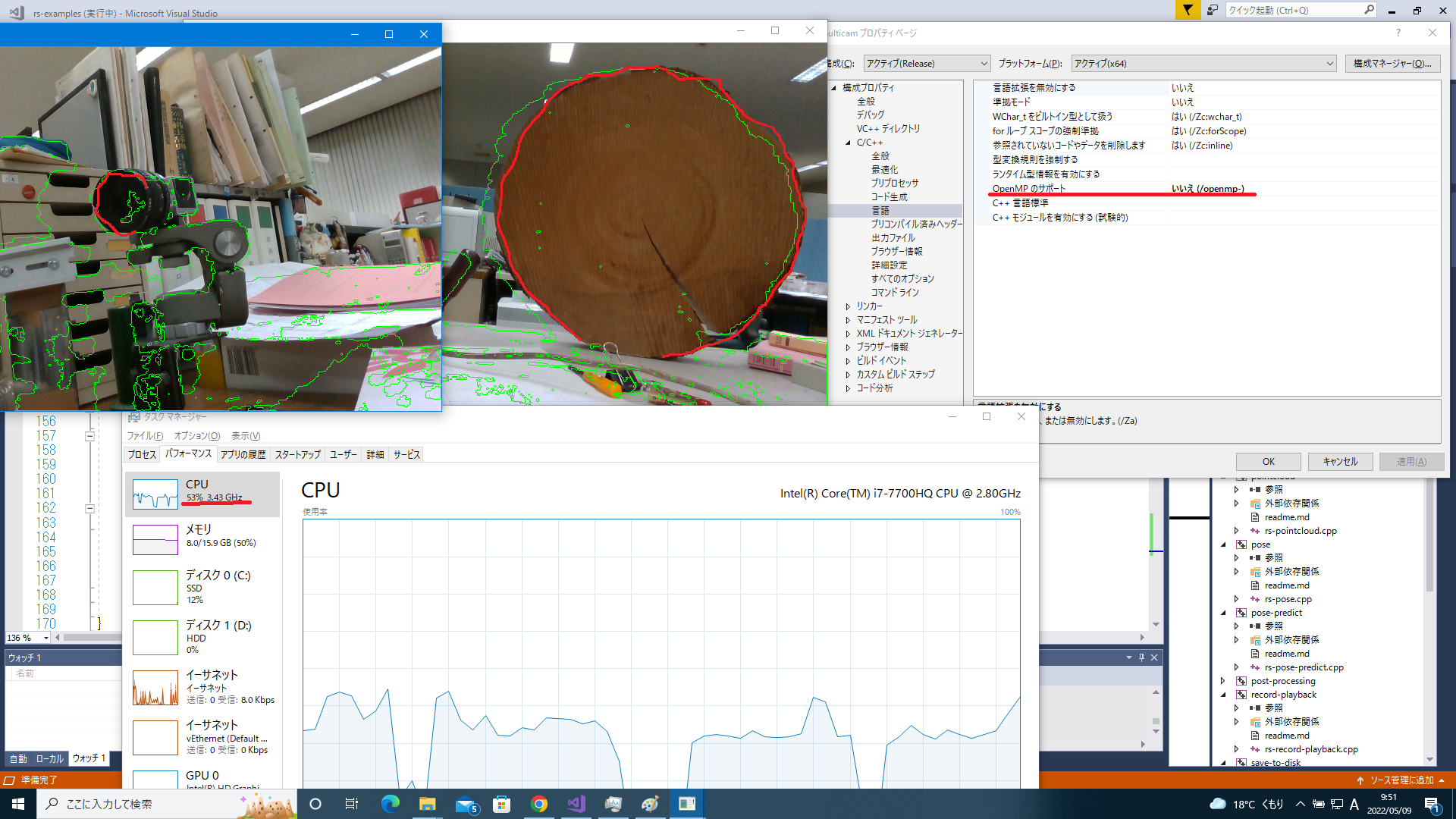Click the post-processing project icon
The width and height of the screenshot is (1456, 819).
(x=1241, y=681)
